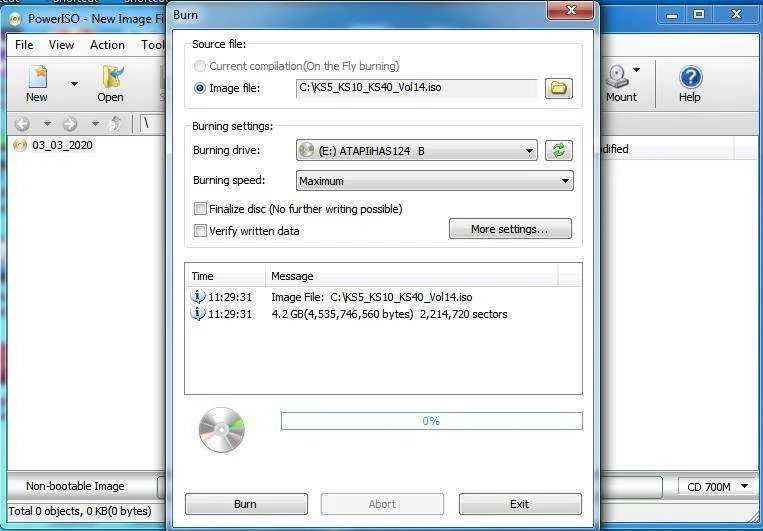Click the Exit button
Image resolution: width=763 pixels, height=531 pixels.
[520, 504]
